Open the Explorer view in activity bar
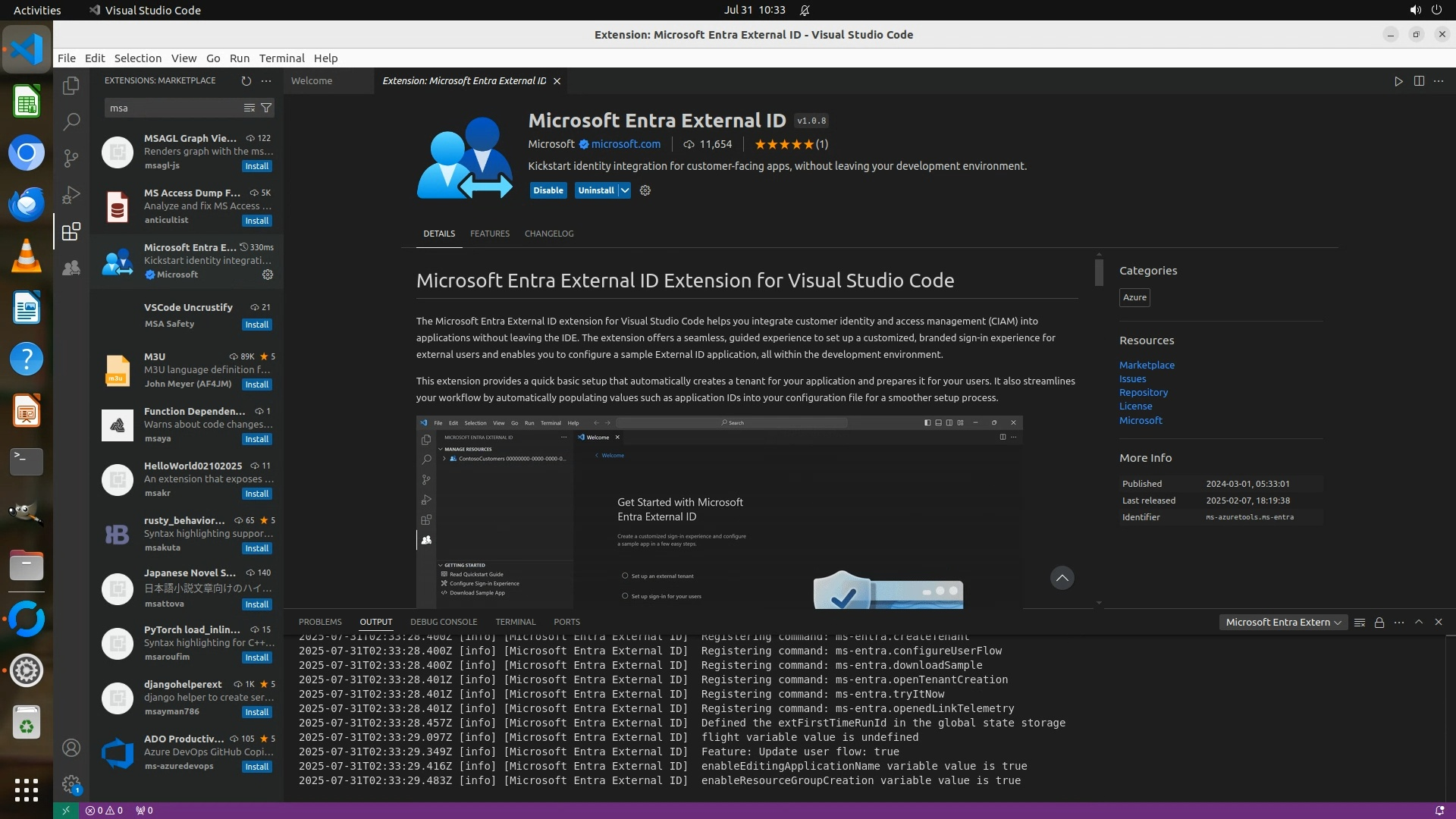This screenshot has width=1456, height=819. click(71, 86)
